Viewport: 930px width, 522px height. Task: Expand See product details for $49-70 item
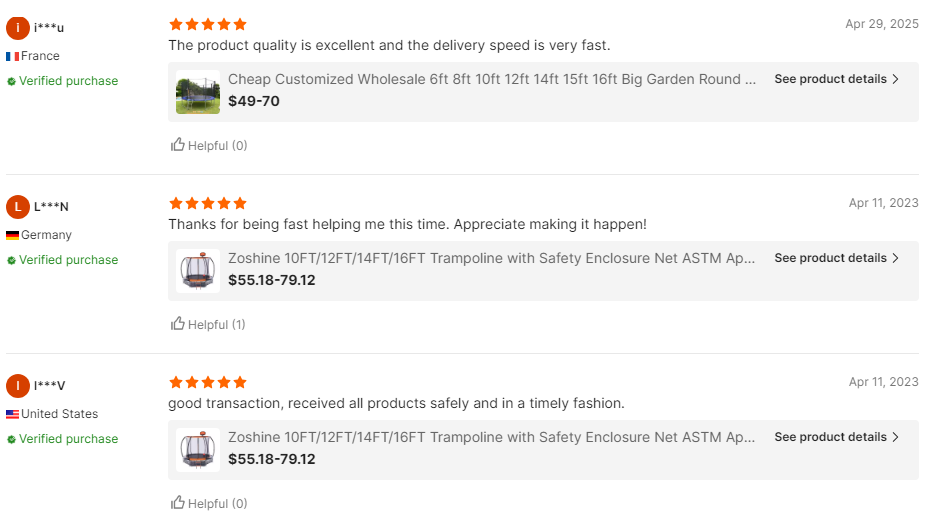836,79
